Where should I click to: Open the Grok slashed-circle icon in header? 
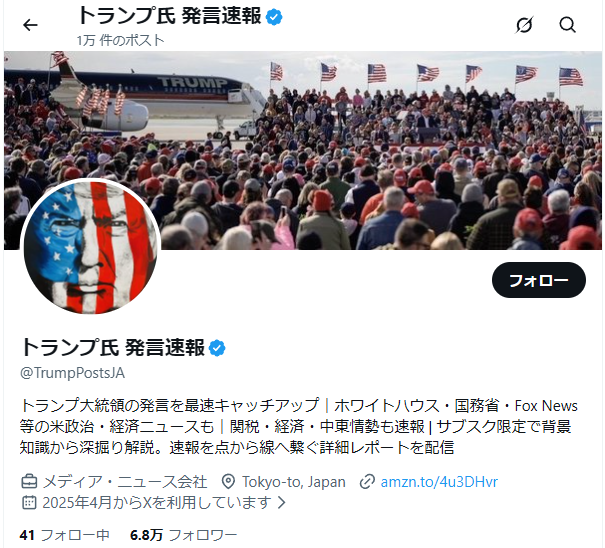(x=524, y=25)
